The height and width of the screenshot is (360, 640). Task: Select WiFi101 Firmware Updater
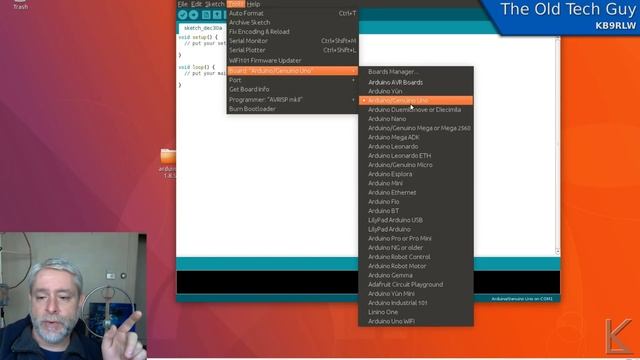pyautogui.click(x=292, y=60)
